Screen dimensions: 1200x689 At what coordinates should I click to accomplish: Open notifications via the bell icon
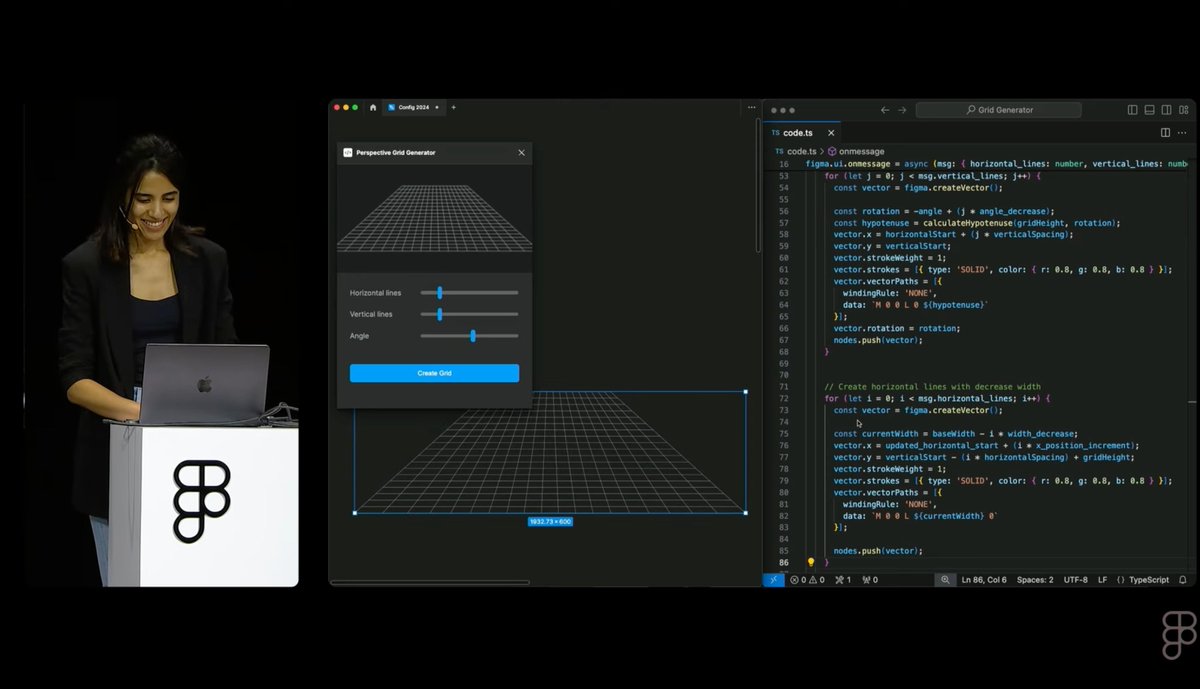pyautogui.click(x=1183, y=580)
